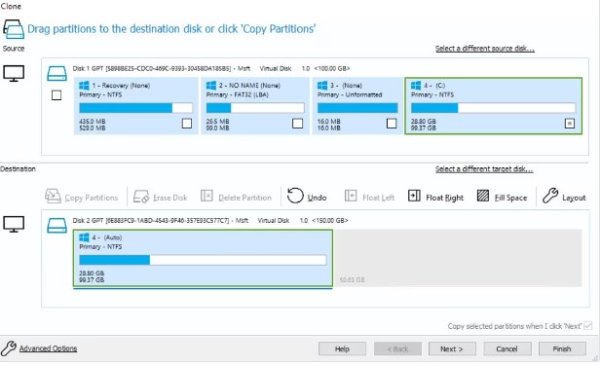Click Windows logo on Recovery partition
Screen dimensions: 600x365
pyautogui.click(x=84, y=85)
